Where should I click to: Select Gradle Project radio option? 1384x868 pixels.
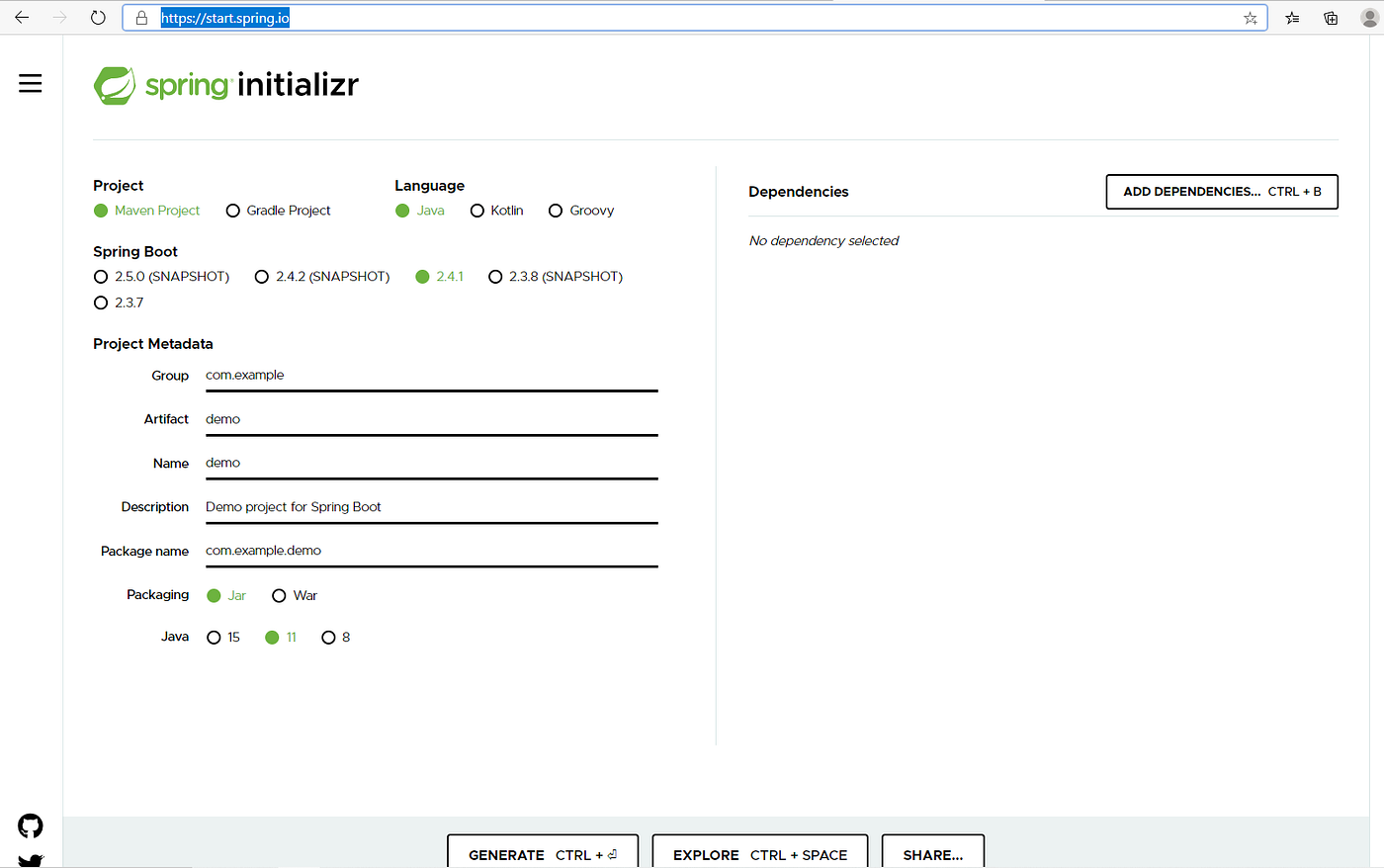279,211
